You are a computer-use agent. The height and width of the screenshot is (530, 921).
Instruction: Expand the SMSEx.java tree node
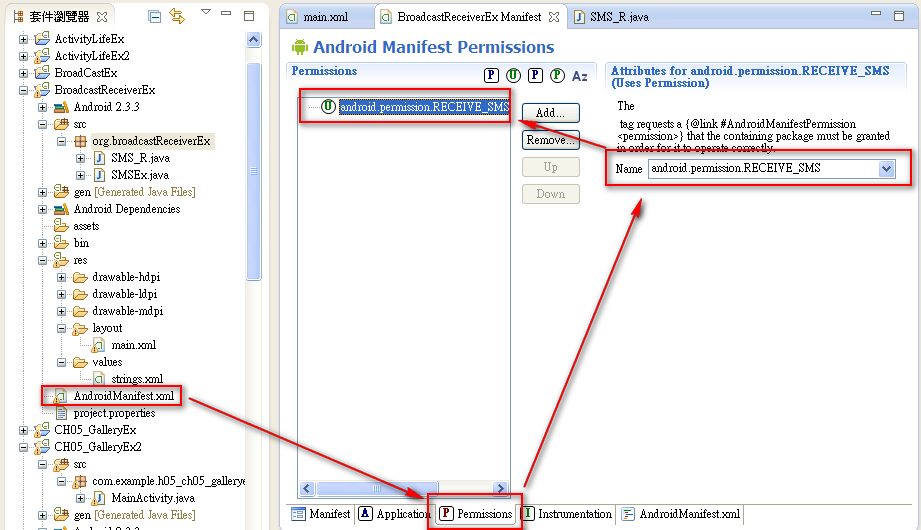[80, 176]
